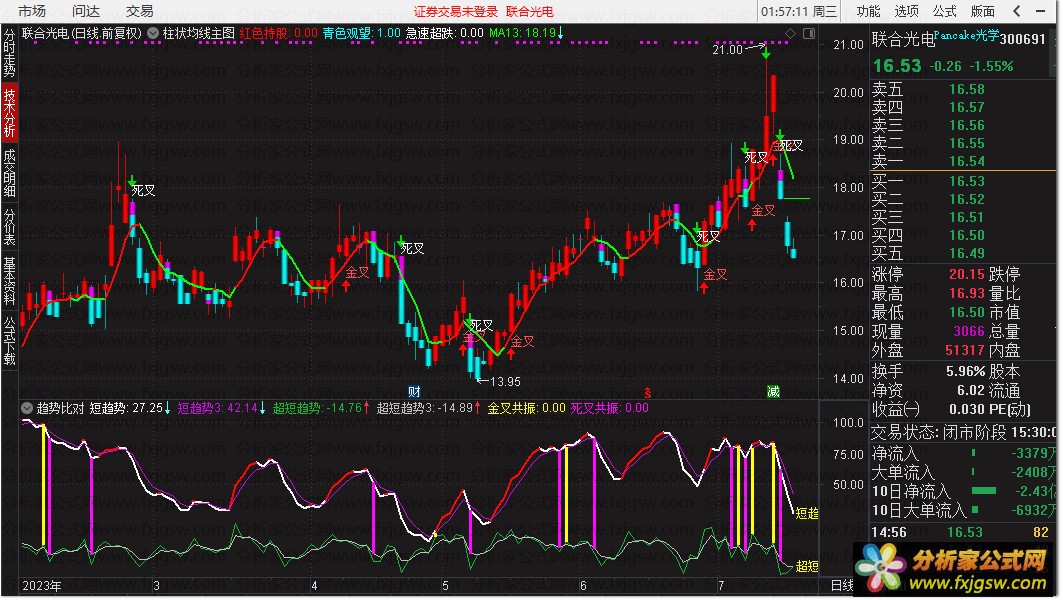Viewport: 1063px width, 600px height.
Task: Click the clock display 01:57:11 周三
Action: tap(799, 12)
